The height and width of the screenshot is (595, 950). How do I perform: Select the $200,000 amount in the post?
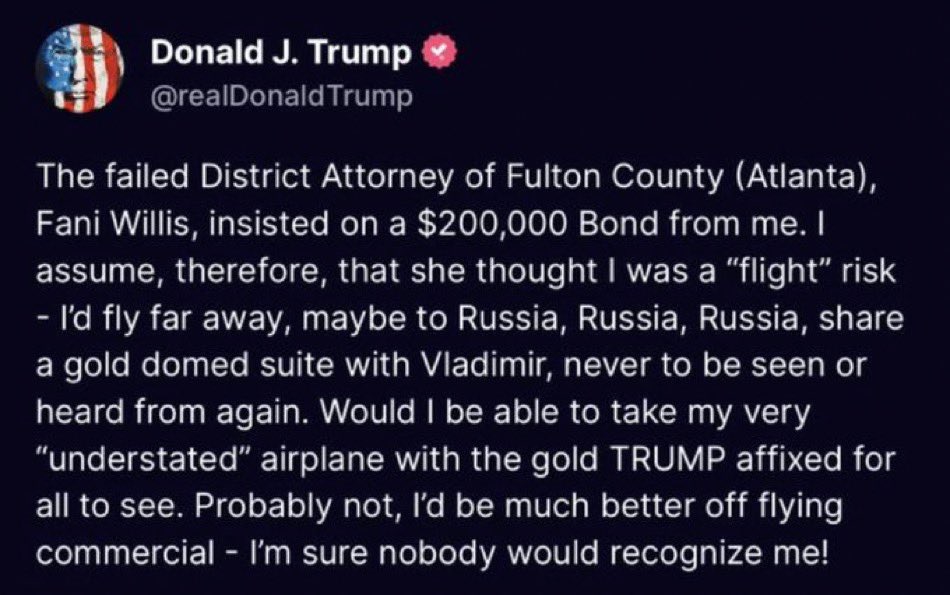pyautogui.click(x=493, y=224)
